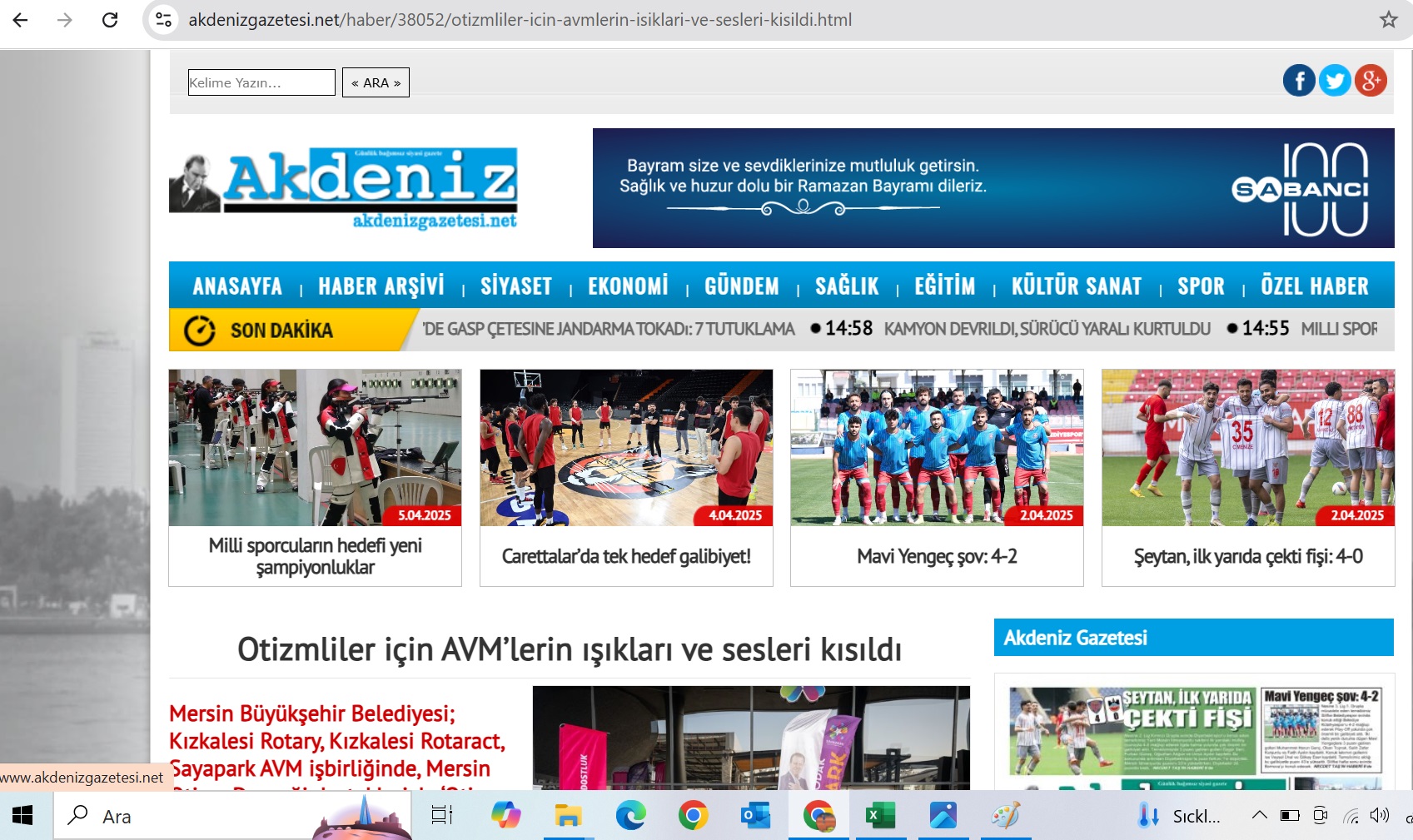
Task: Open Excel from the taskbar
Action: [x=880, y=816]
